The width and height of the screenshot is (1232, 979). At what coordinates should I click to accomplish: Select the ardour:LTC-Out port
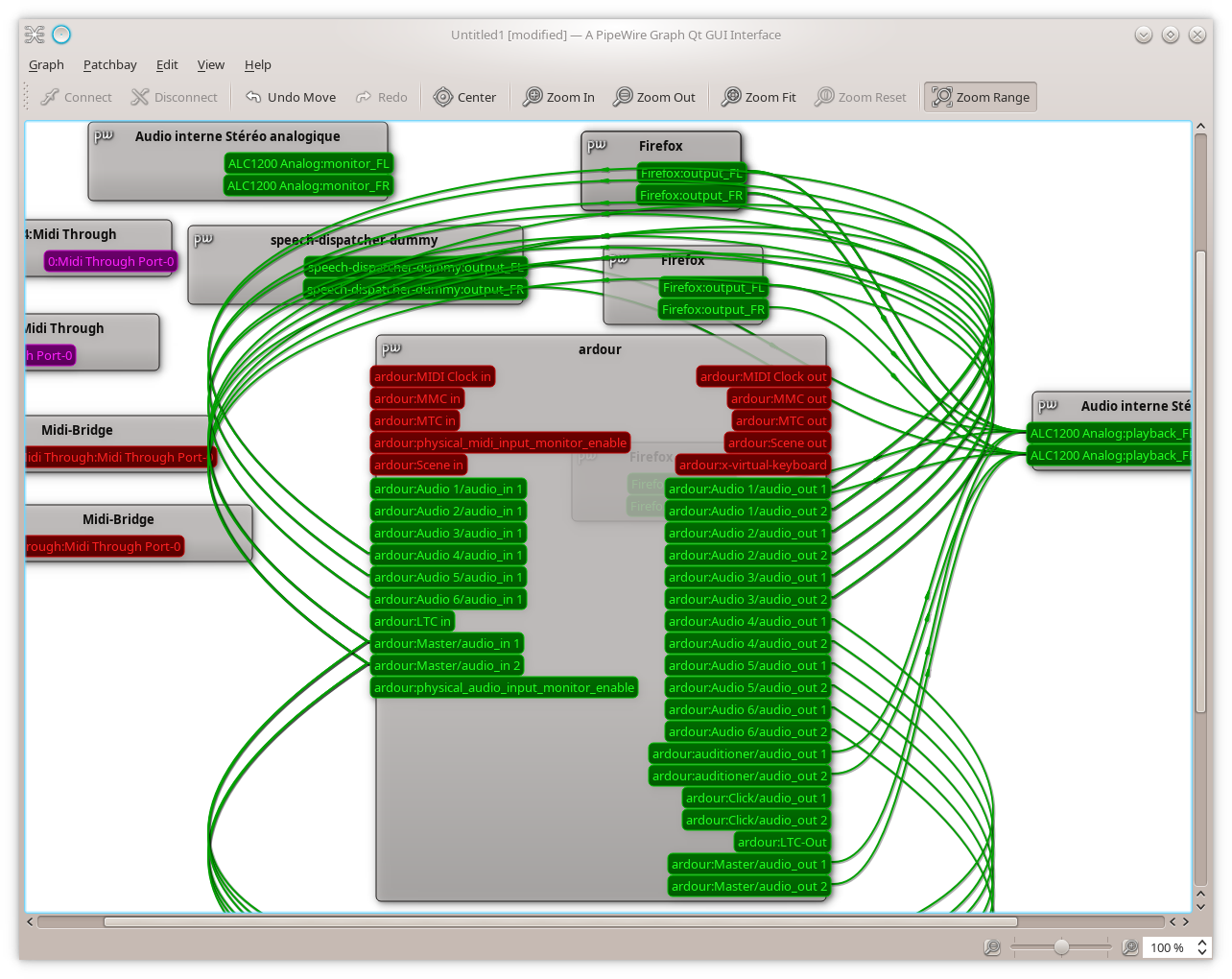[x=782, y=843]
